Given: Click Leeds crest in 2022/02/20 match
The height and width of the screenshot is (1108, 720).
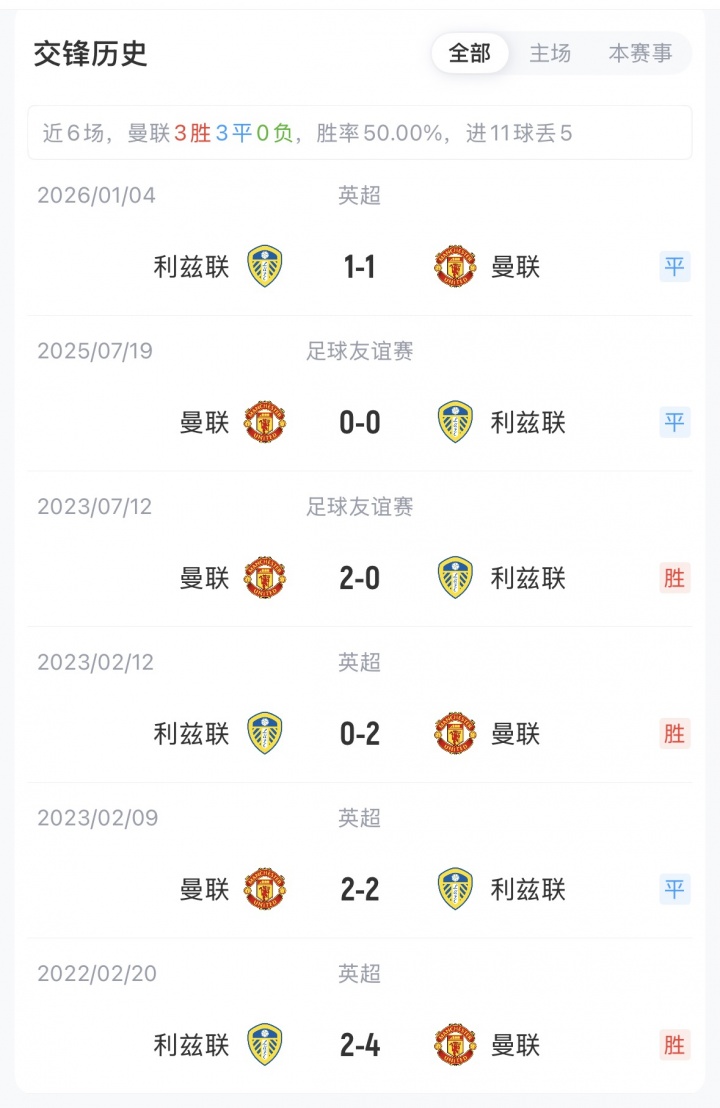Looking at the screenshot, I should coord(265,1045).
